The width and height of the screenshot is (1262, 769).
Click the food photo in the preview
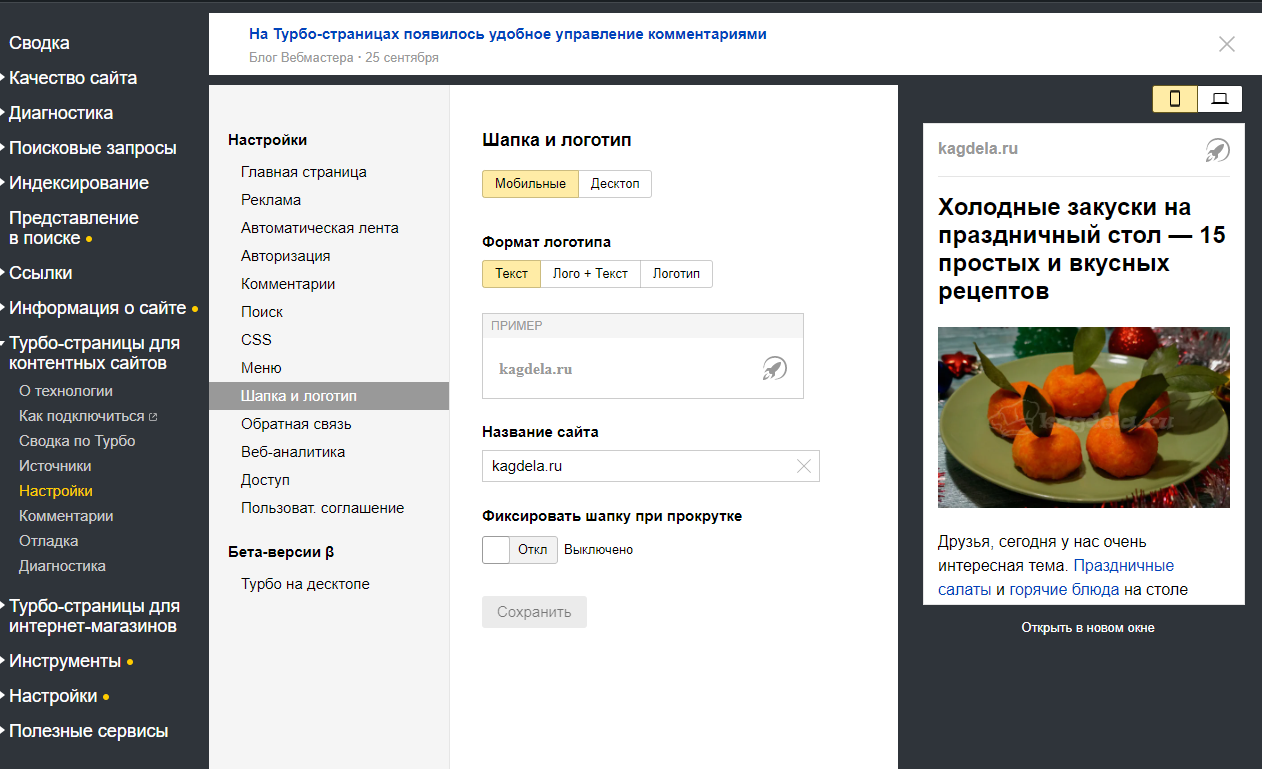click(x=1083, y=417)
